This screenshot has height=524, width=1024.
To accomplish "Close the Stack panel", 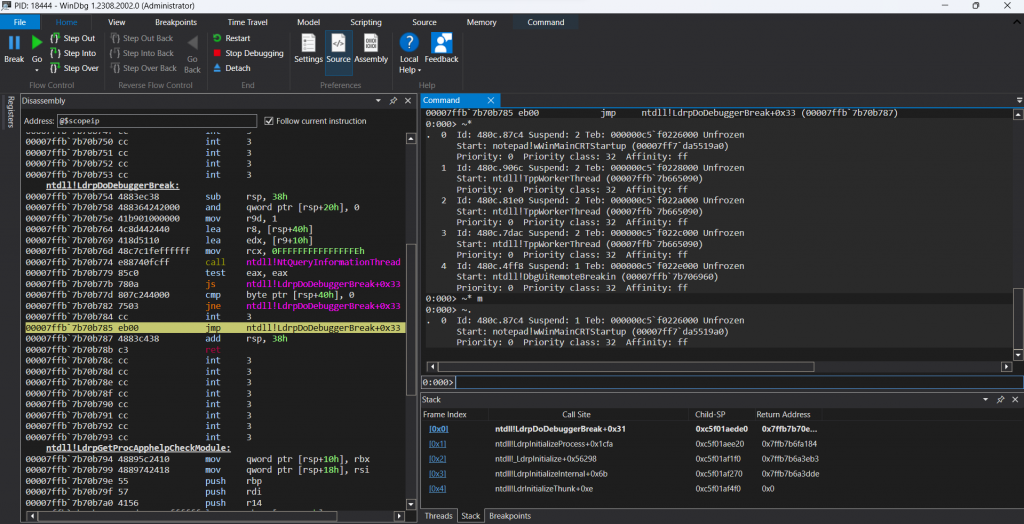I will coord(1014,399).
